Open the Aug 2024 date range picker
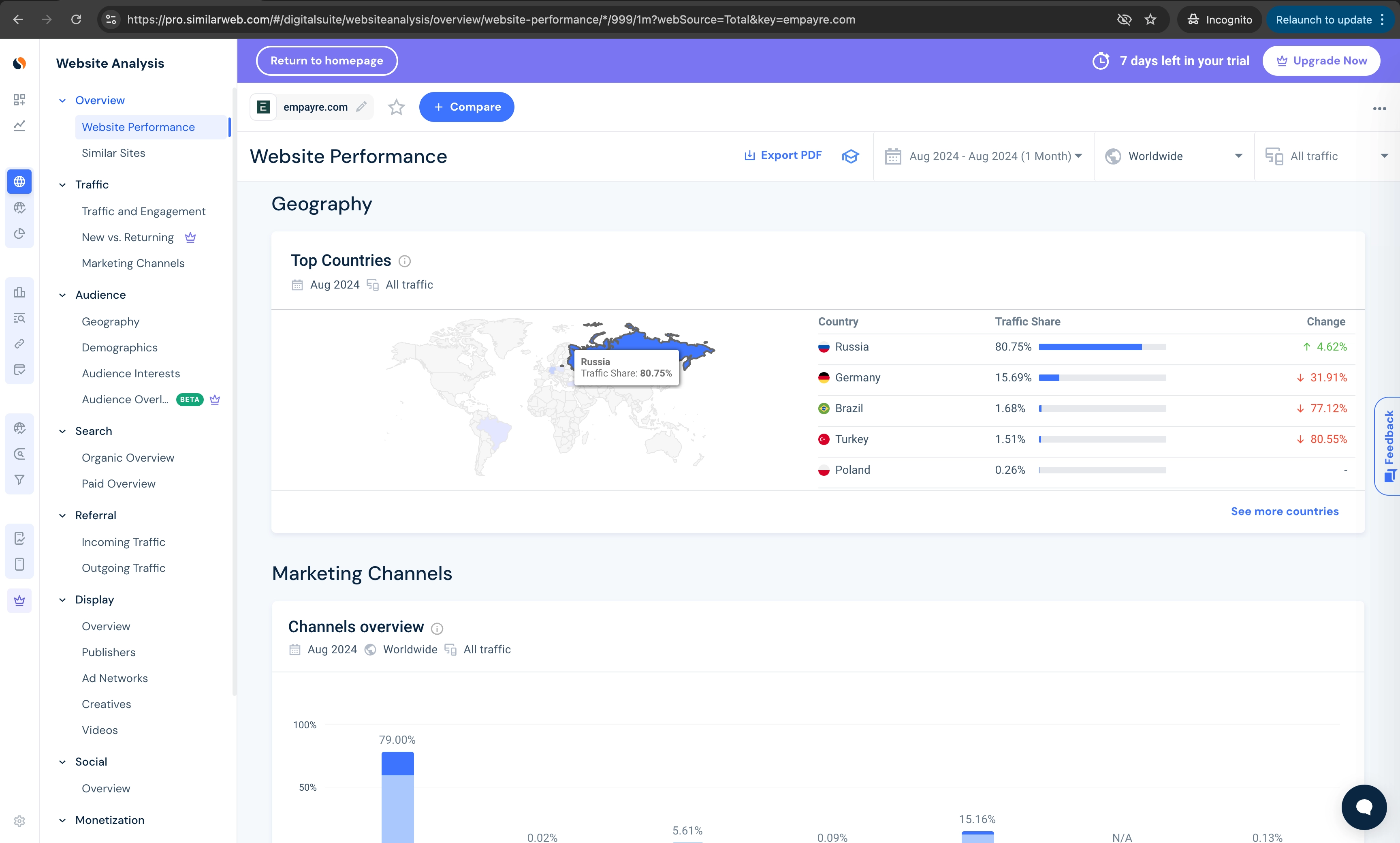Screen dimensions: 1400x843 [x=983, y=156]
